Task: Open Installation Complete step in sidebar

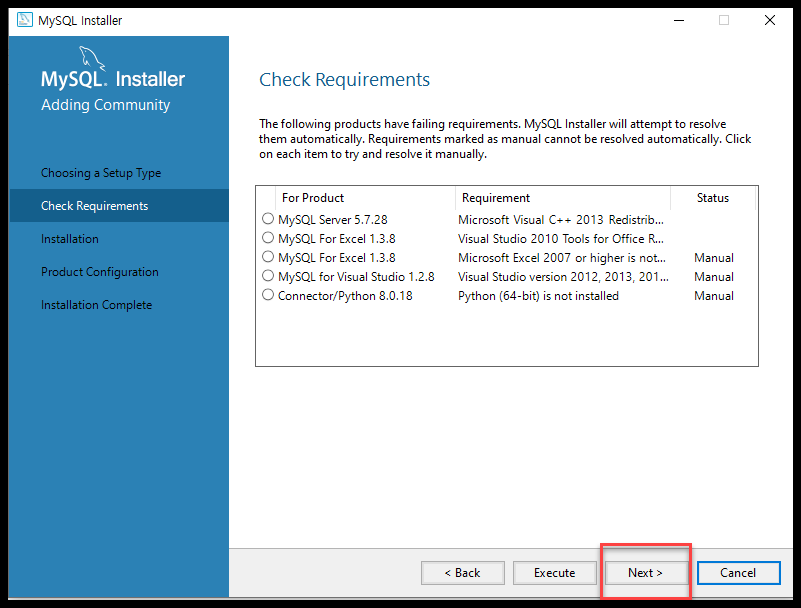Action: [97, 305]
